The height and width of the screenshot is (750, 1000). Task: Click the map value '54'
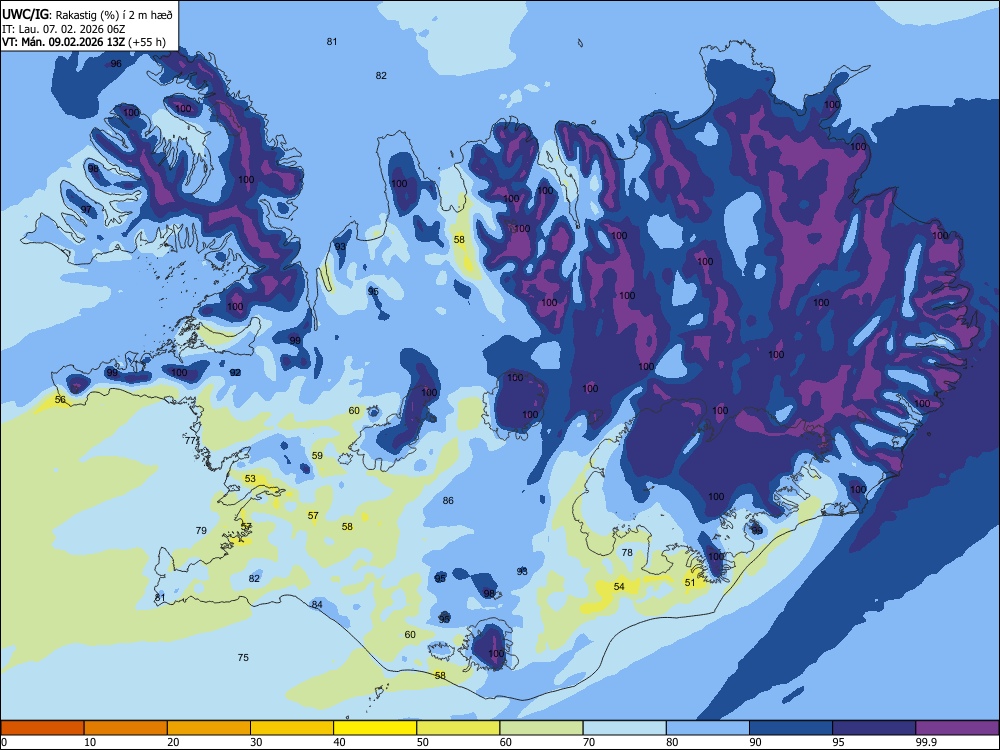click(x=619, y=586)
